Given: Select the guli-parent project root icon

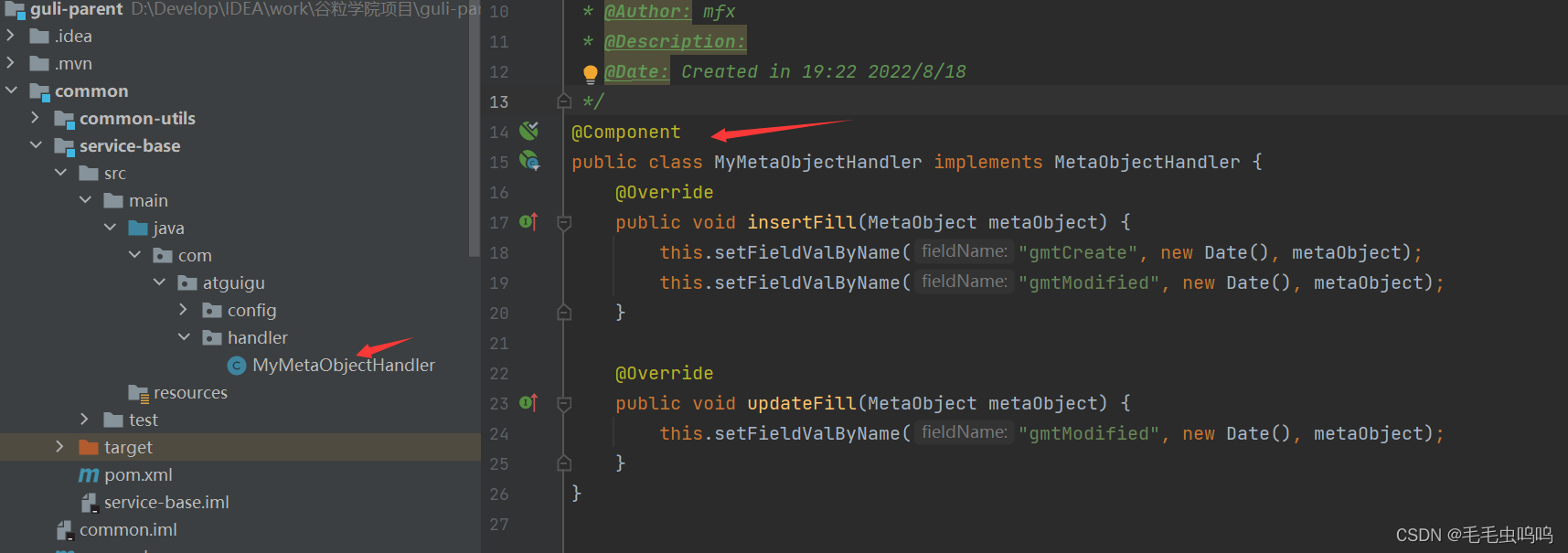Looking at the screenshot, I should point(15,9).
